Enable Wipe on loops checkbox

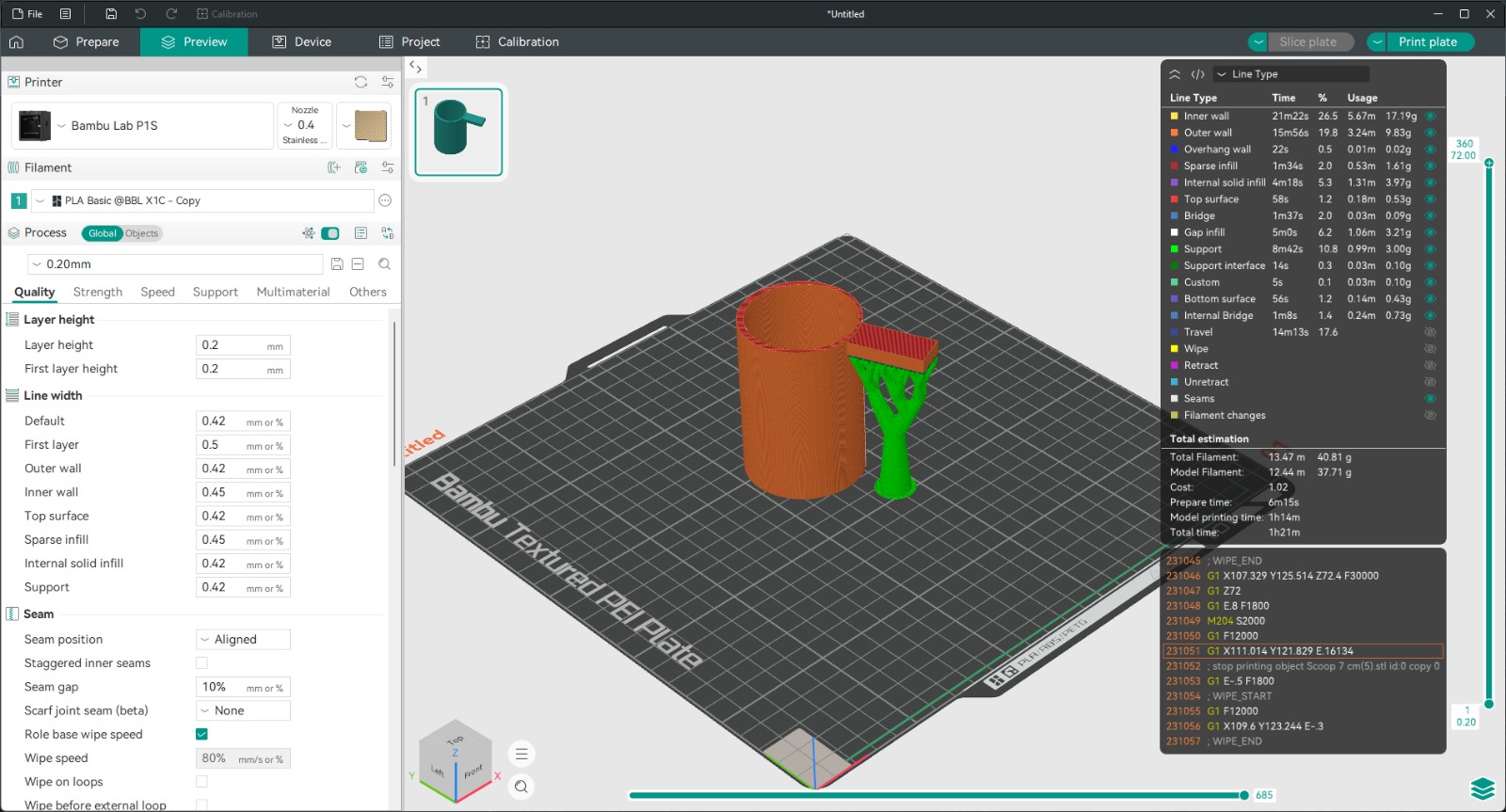pos(201,782)
